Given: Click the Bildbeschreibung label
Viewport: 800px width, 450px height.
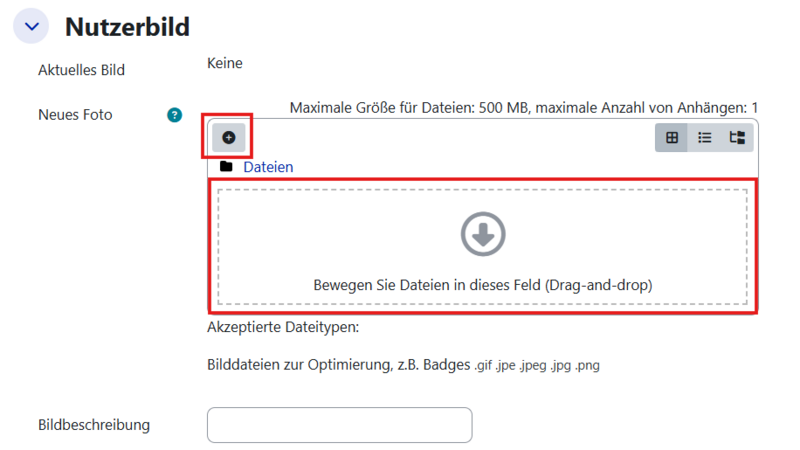Looking at the screenshot, I should pyautogui.click(x=94, y=425).
